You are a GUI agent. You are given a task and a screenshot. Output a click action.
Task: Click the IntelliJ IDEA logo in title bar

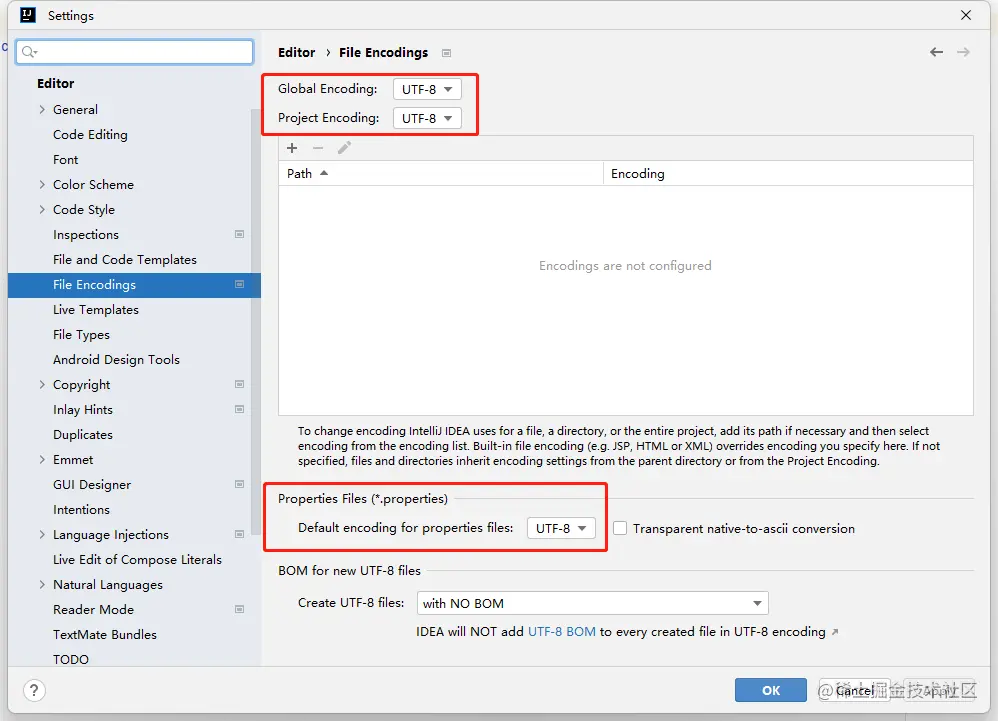click(28, 15)
